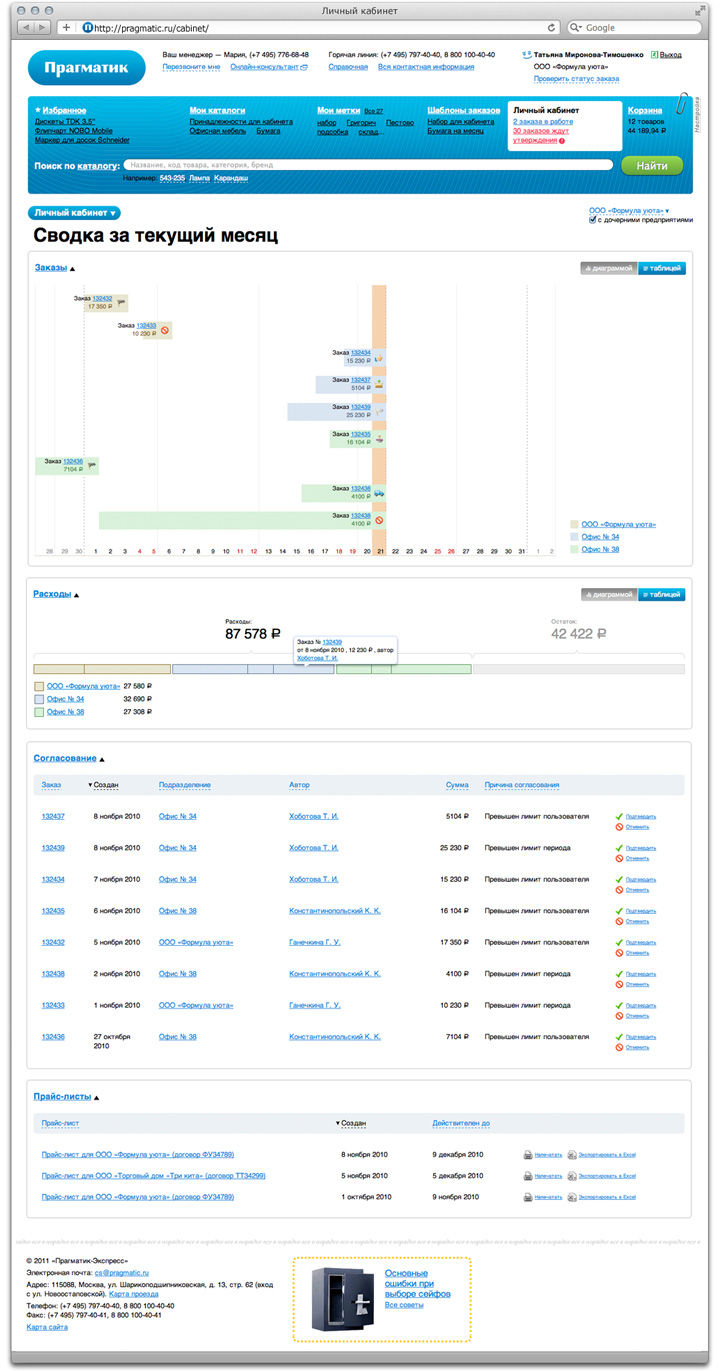This screenshot has width=720, height=1371.
Task: Open the 'Мои каталоги' menu item
Action: [x=217, y=110]
